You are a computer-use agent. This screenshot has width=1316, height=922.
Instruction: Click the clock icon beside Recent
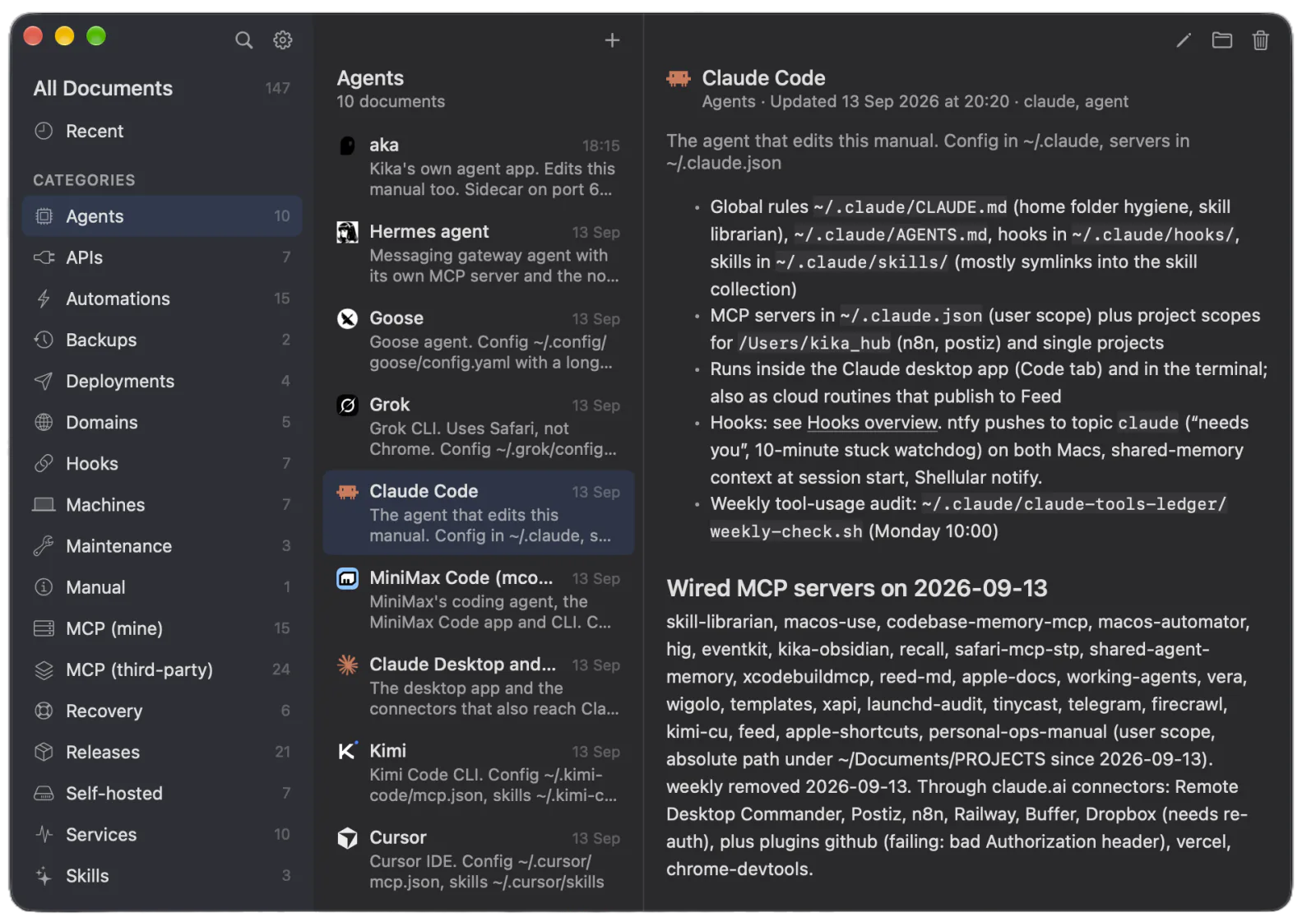point(44,131)
